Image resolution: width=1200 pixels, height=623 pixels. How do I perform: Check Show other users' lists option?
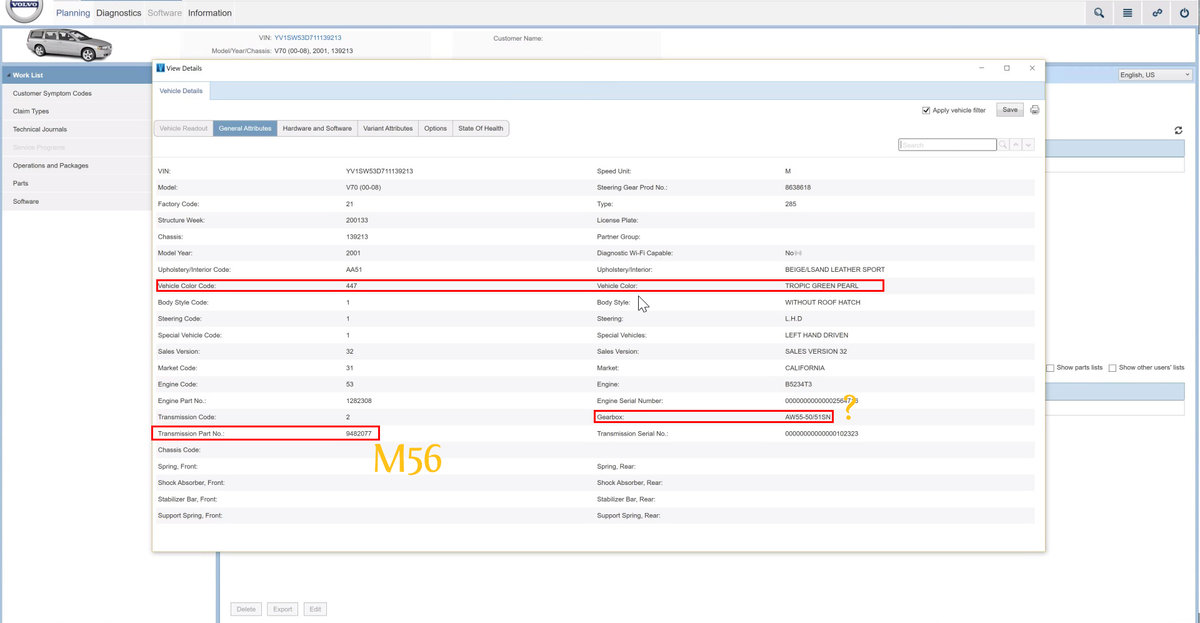coord(1112,368)
